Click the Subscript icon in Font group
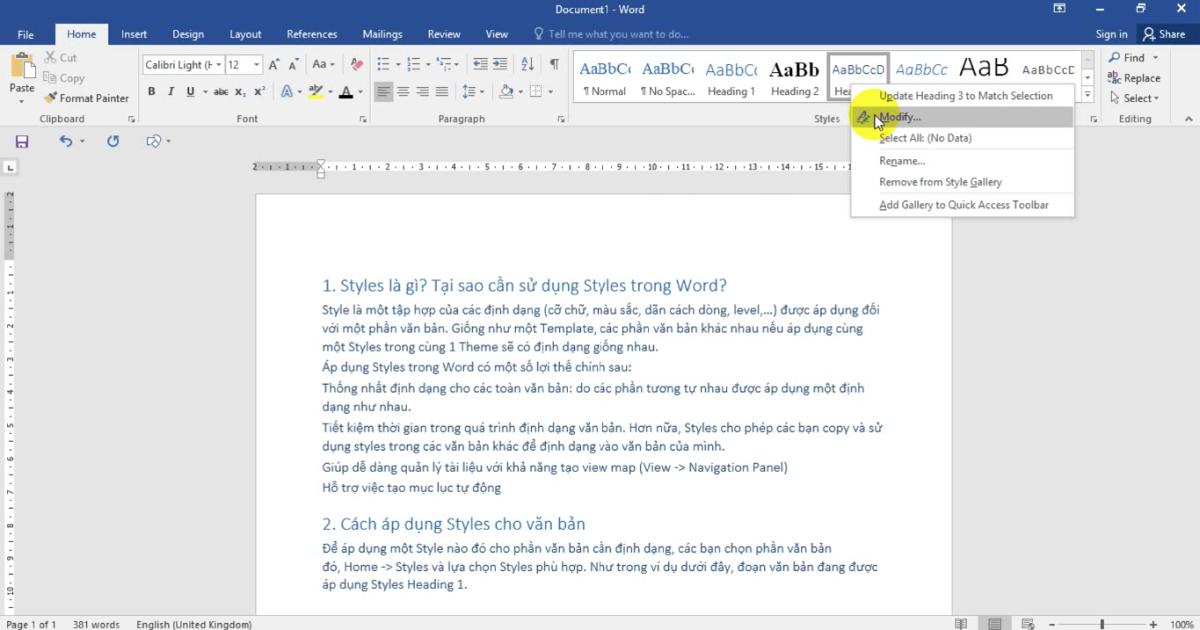This screenshot has width=1200, height=630. click(240, 91)
